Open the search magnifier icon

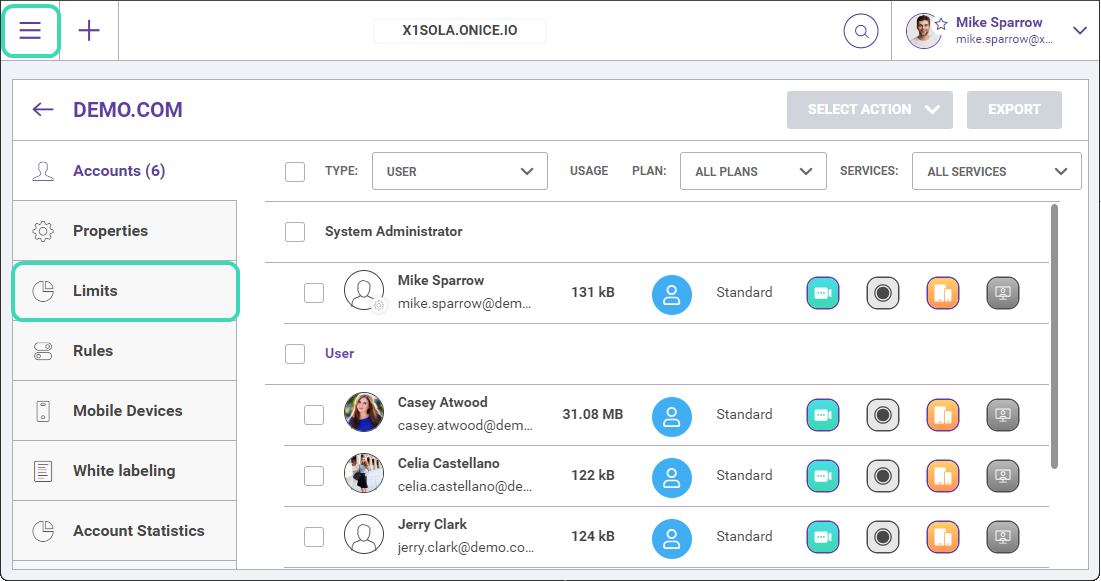point(861,31)
